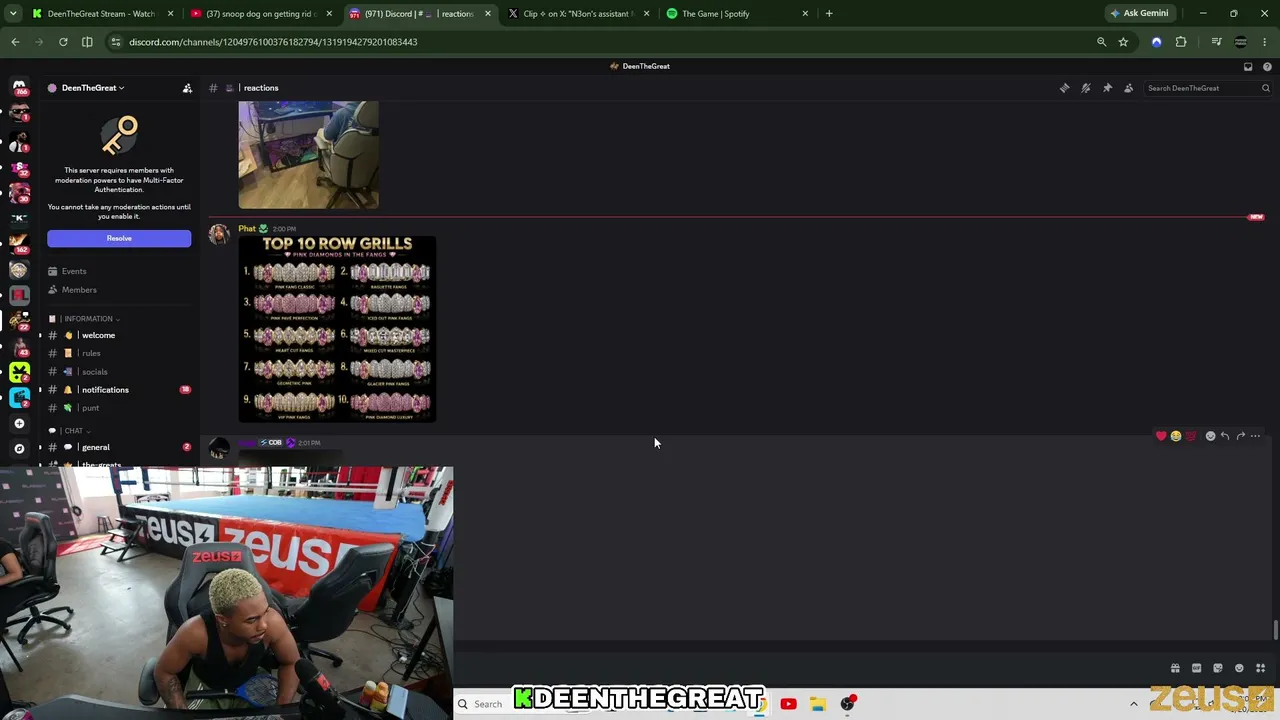Open File Explorer from the taskbar
Screen dimensions: 1280x720
tap(817, 704)
